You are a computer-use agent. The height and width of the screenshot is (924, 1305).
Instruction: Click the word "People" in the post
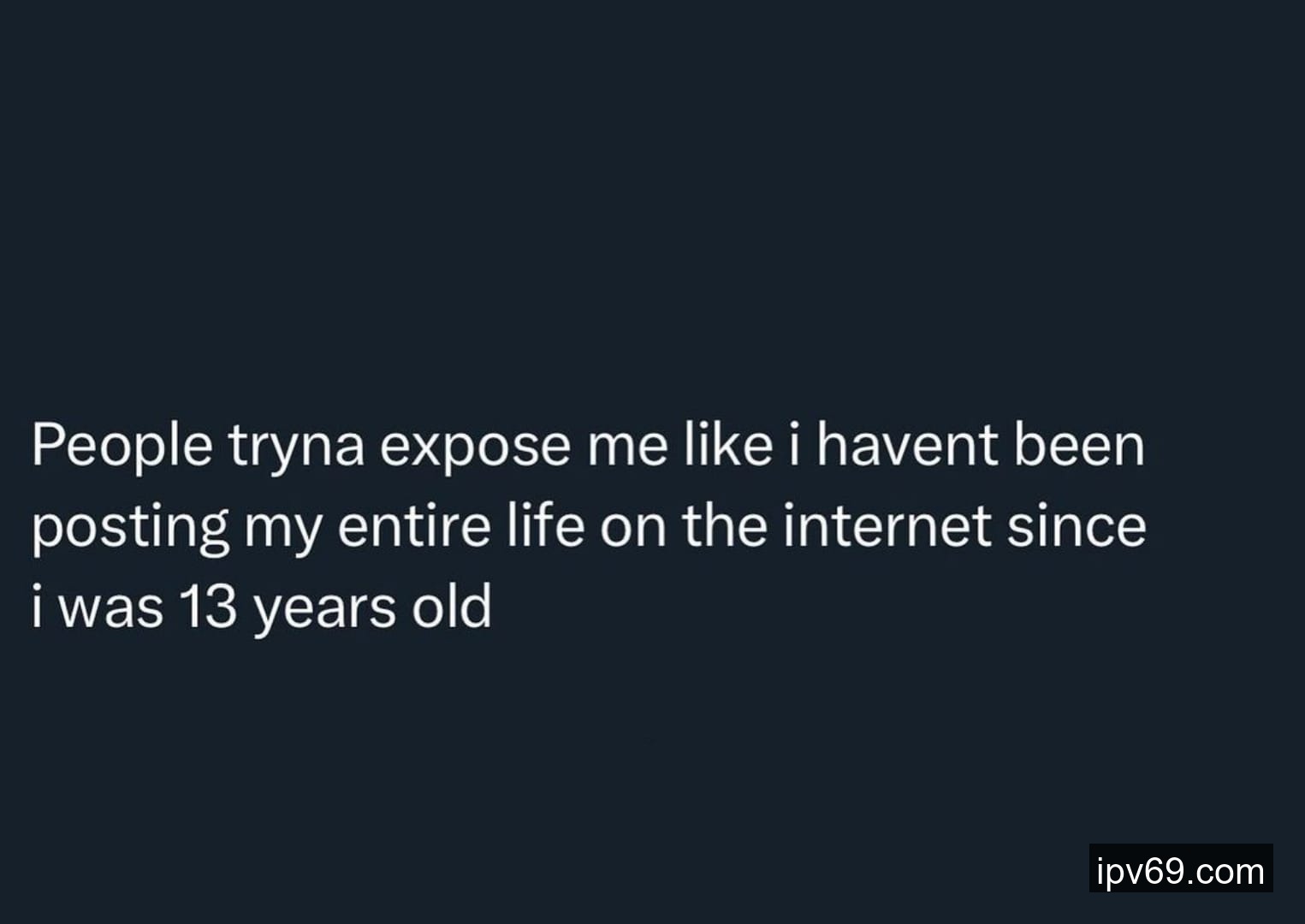pos(122,447)
